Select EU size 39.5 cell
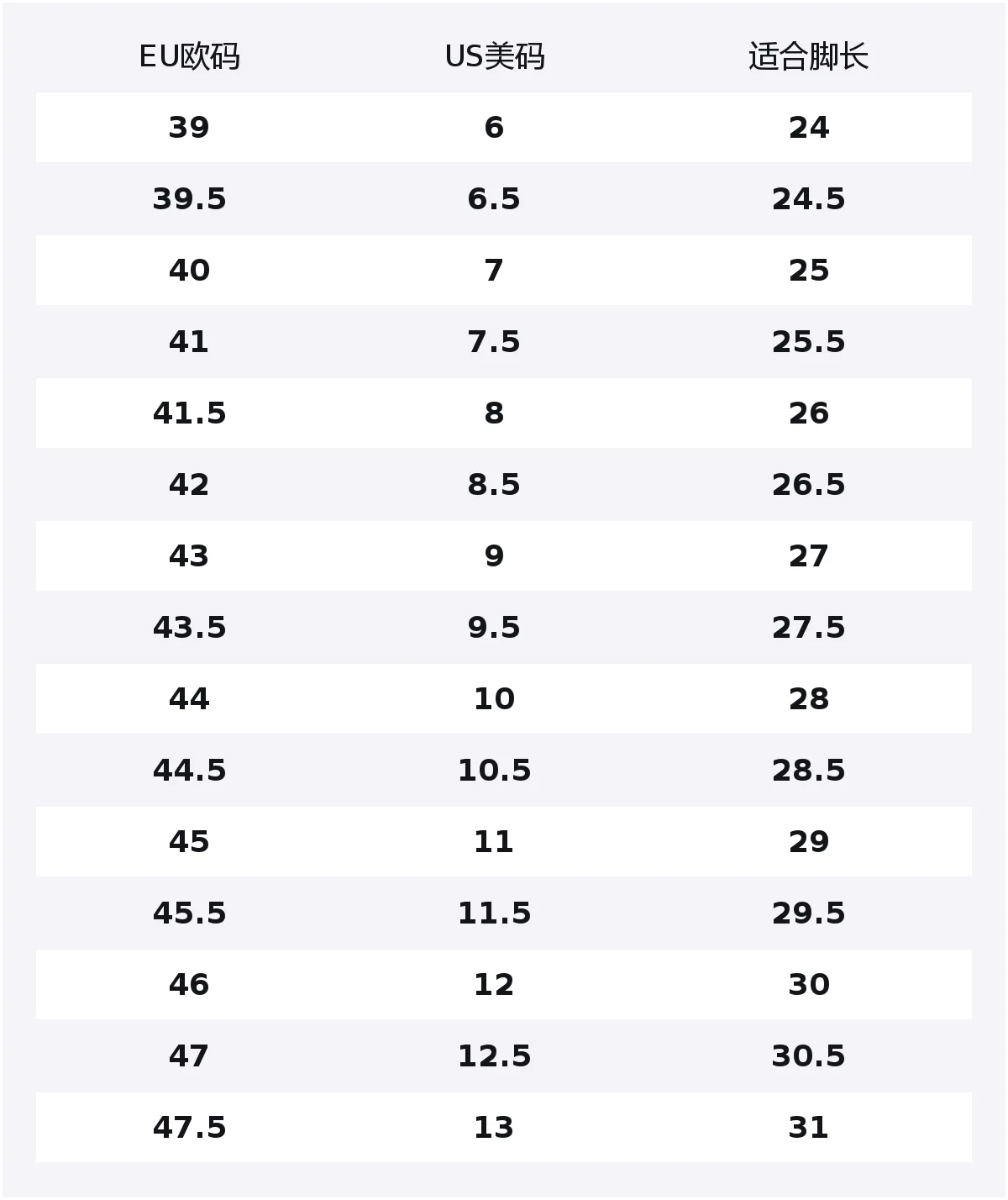 click(189, 199)
